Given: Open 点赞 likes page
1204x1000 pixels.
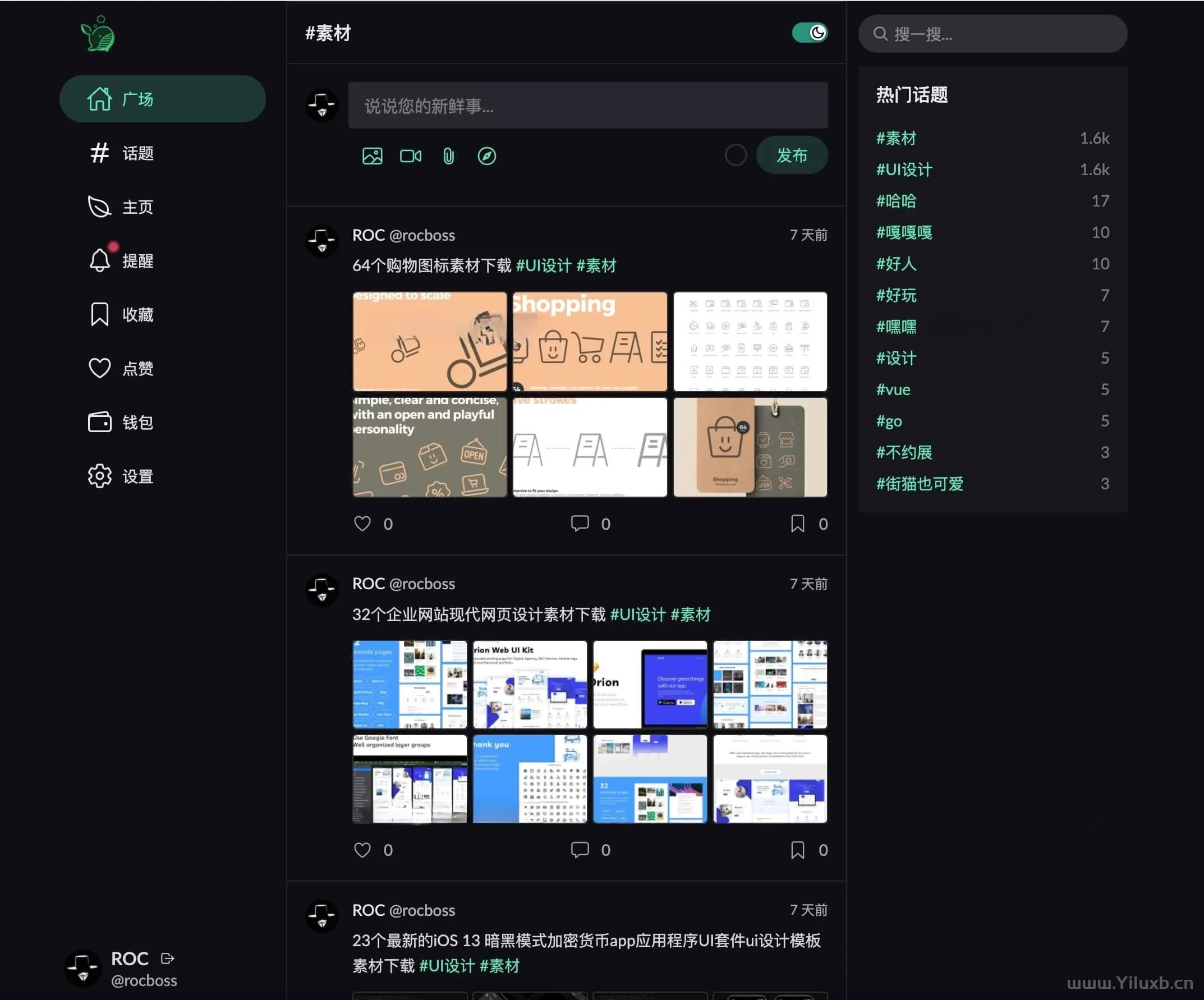Looking at the screenshot, I should pyautogui.click(x=121, y=368).
